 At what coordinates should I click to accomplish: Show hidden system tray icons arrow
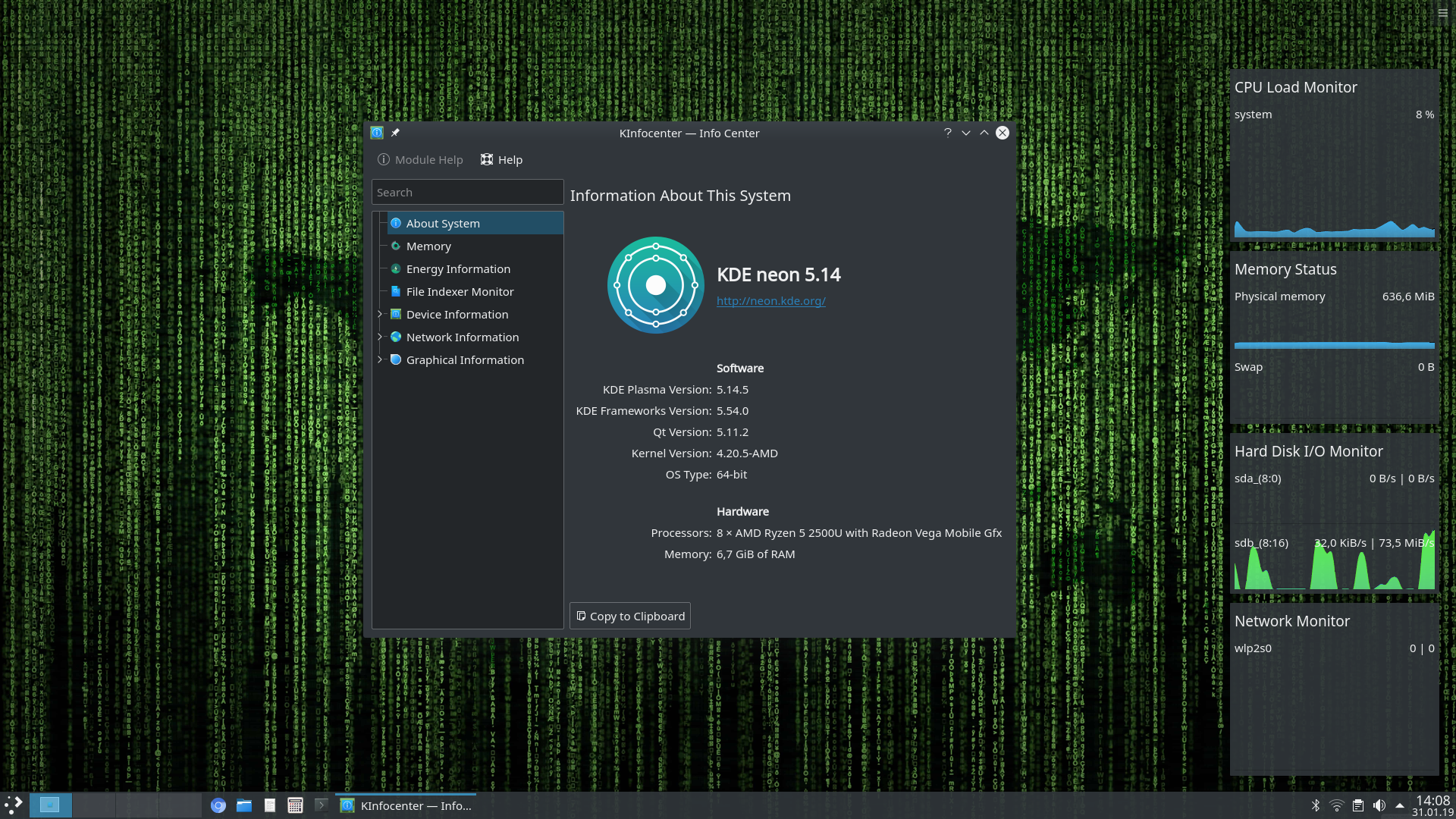point(1400,805)
